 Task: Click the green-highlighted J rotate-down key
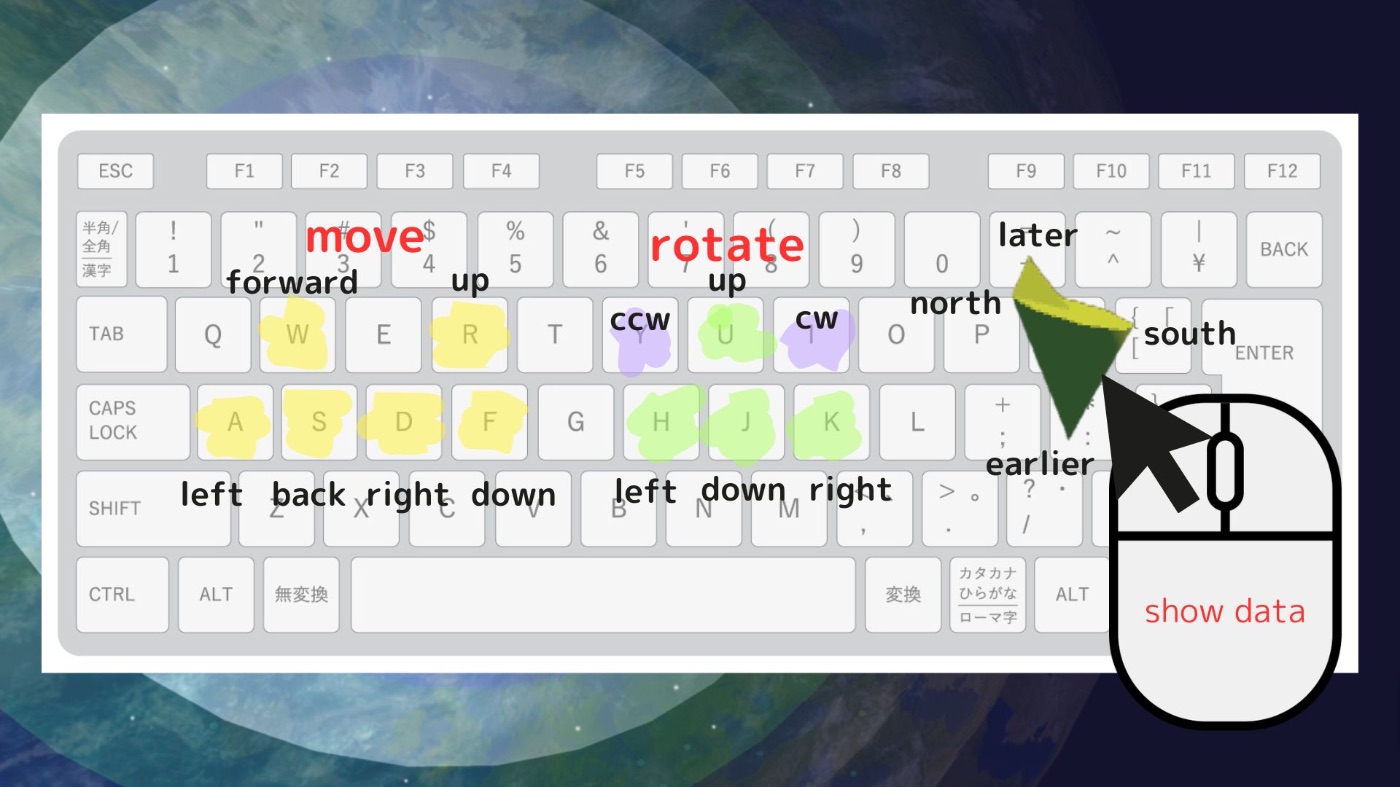point(746,421)
